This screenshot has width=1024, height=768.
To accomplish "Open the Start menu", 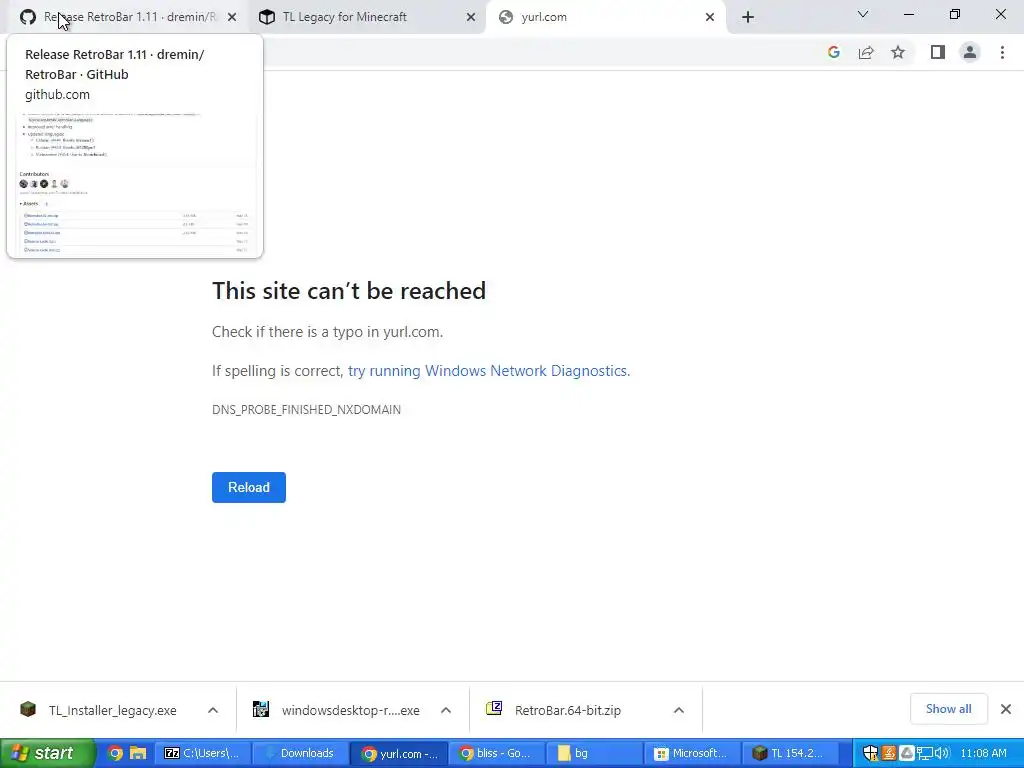I will coord(48,753).
